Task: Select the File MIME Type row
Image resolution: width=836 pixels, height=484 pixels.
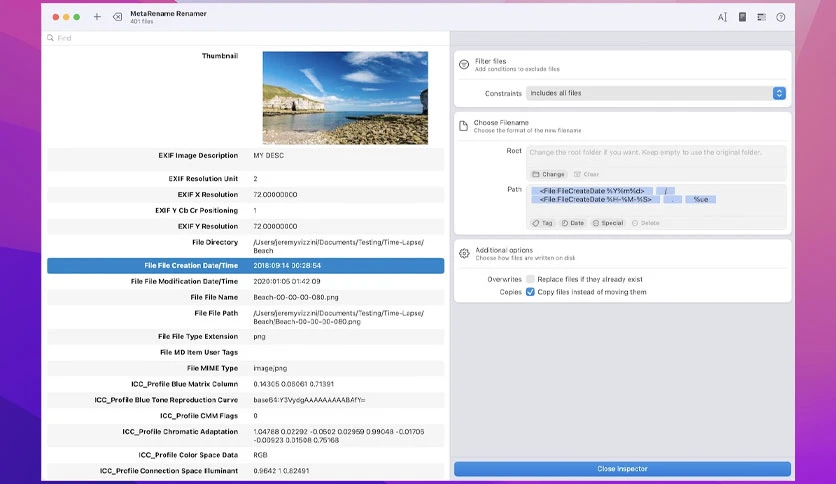Action: tap(245, 368)
